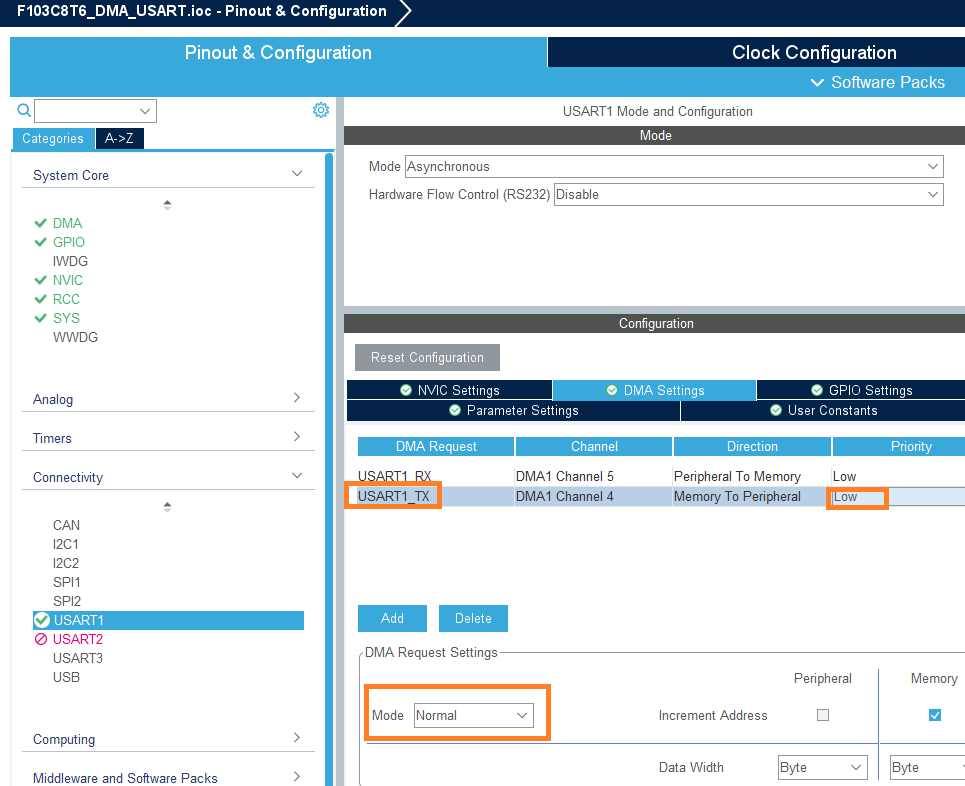Enable Peripheral increment address checkbox

(823, 715)
